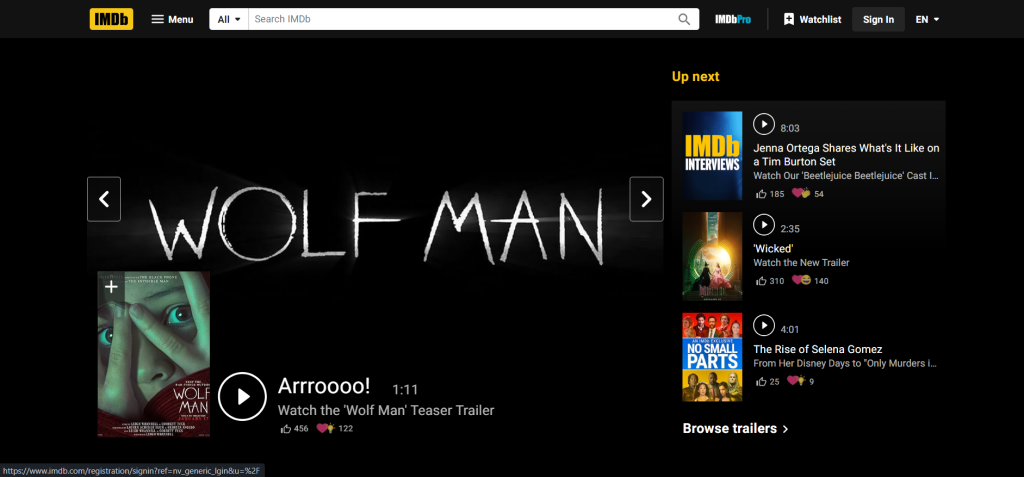Focus the Search IMDb field
This screenshot has height=477, width=1024.
pos(461,19)
